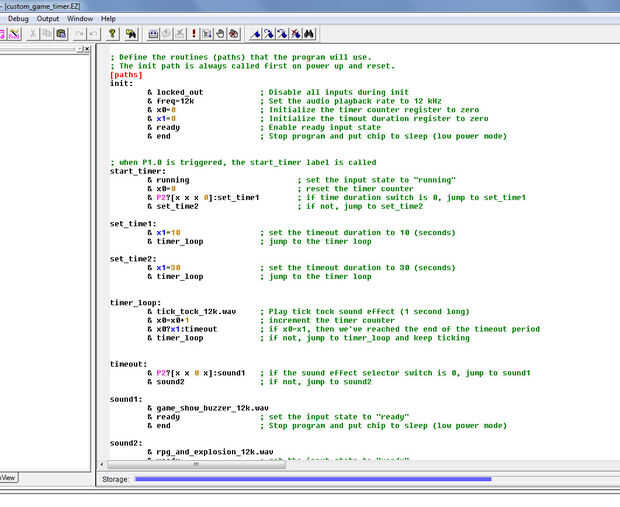Click the 'Define the routines (paths)' comment
The height and width of the screenshot is (507, 620).
[x=241, y=57]
